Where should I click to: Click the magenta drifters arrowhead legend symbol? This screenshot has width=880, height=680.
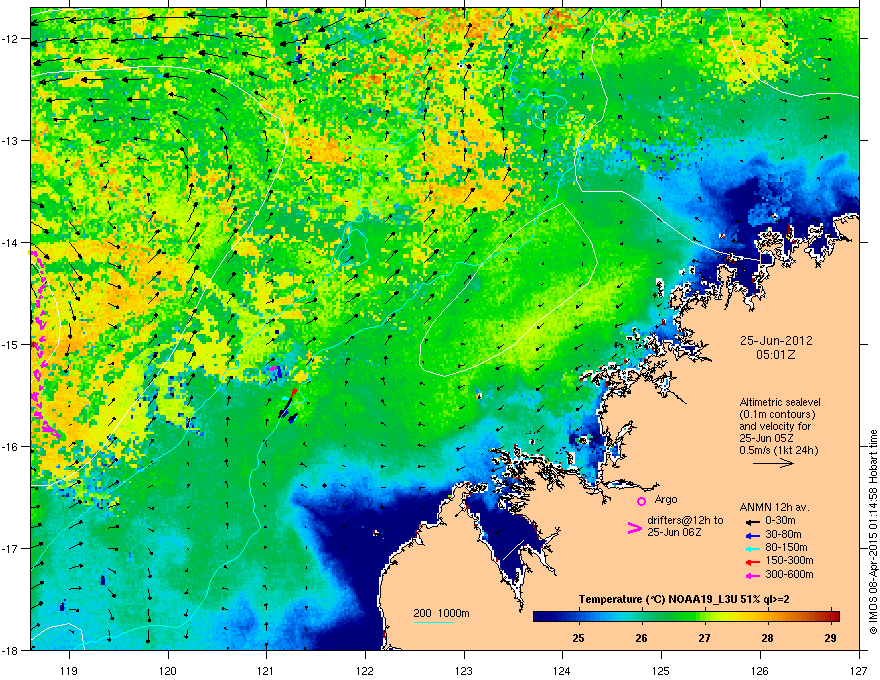pos(634,528)
